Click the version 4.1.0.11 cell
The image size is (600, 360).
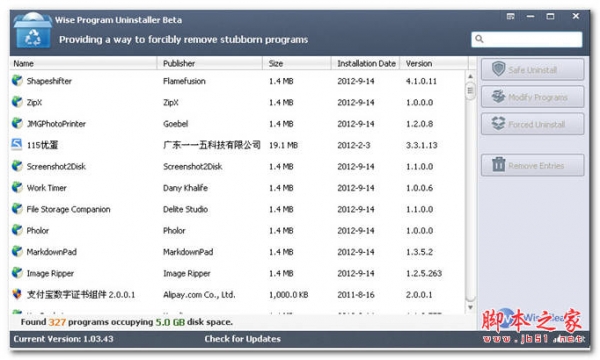(421, 81)
